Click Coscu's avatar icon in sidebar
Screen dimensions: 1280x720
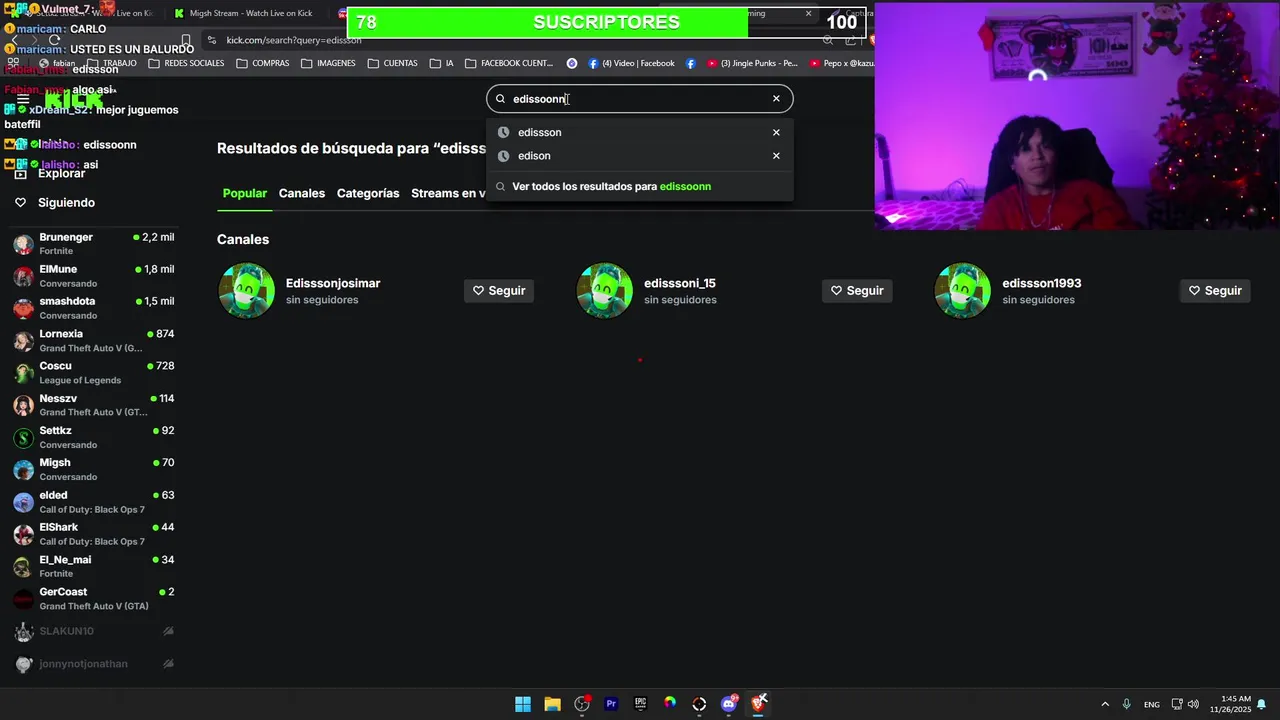click(23, 373)
